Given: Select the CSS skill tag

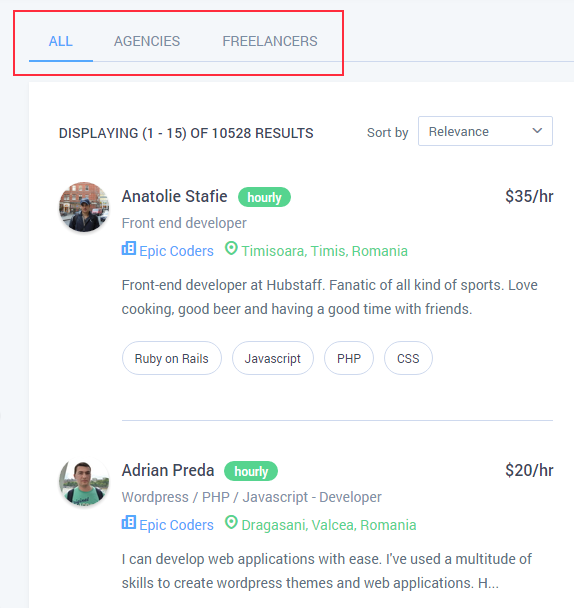Looking at the screenshot, I should pos(408,358).
